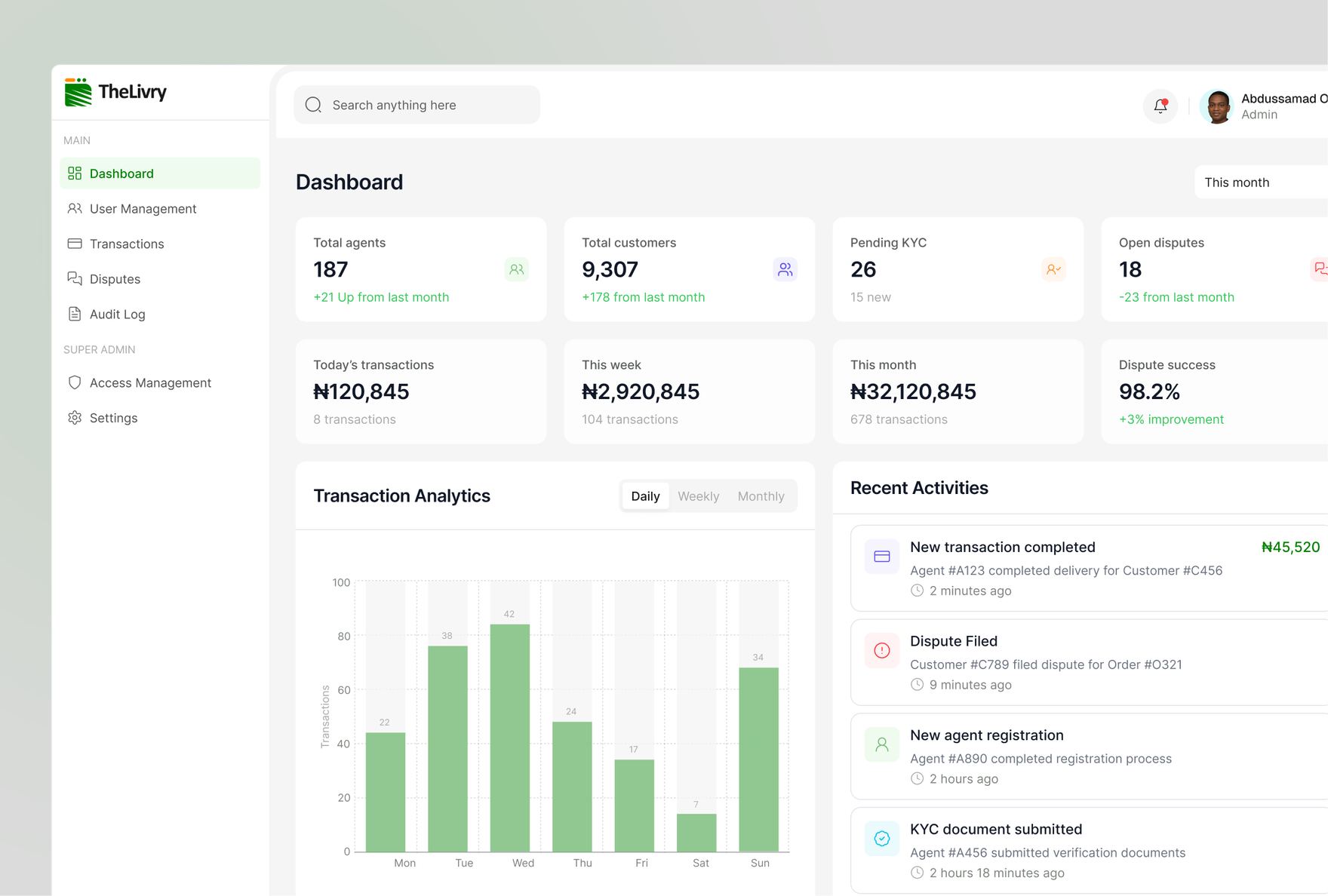
Task: Click the ₦45,520 amount
Action: tap(1290, 548)
